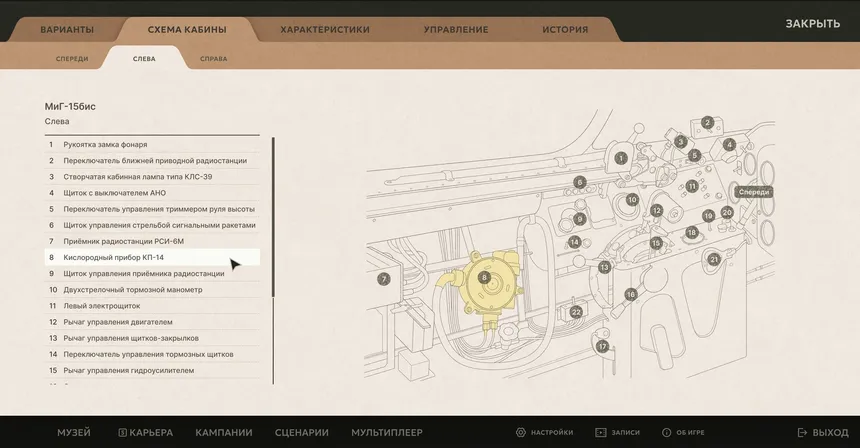Click marker 1 on the canopy handle
The image size is (860, 448).
point(621,158)
